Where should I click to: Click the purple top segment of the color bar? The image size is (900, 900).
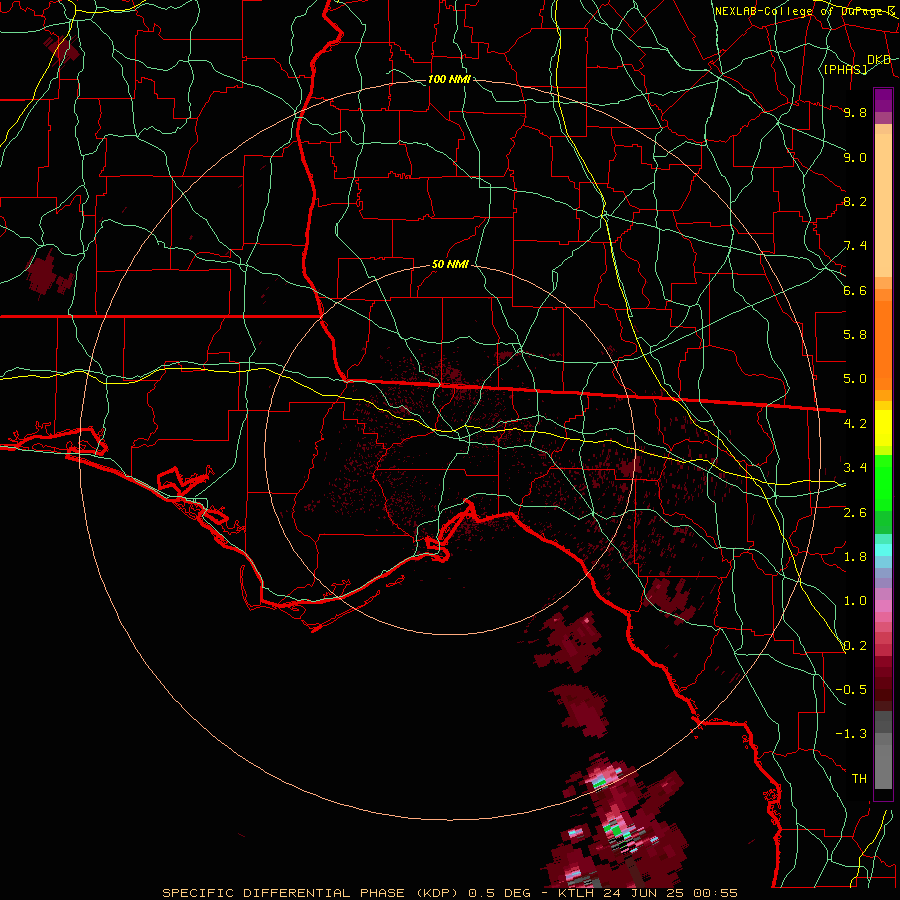click(x=883, y=100)
